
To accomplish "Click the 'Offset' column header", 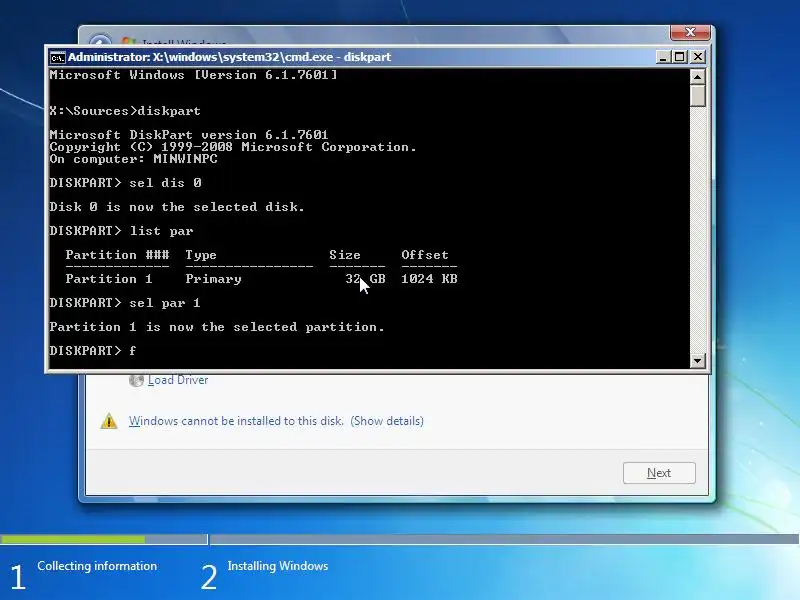I will coord(425,255).
